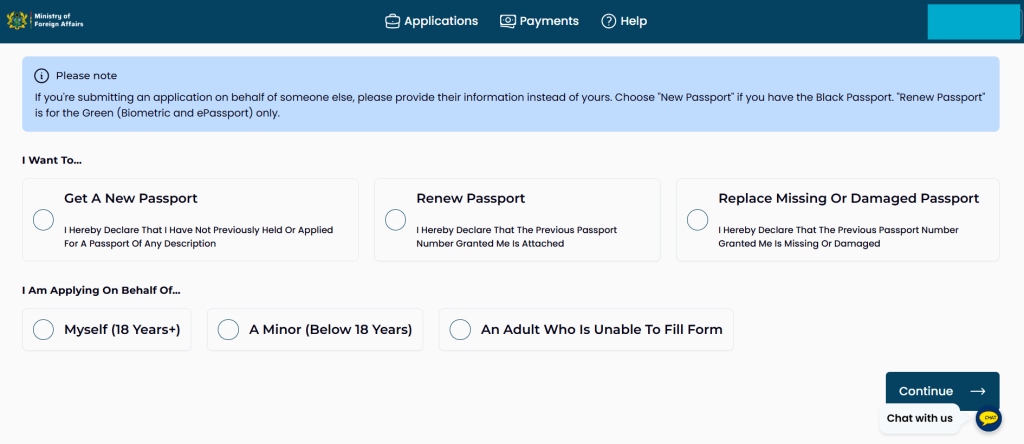
Task: Go to the Payments menu item
Action: point(549,21)
